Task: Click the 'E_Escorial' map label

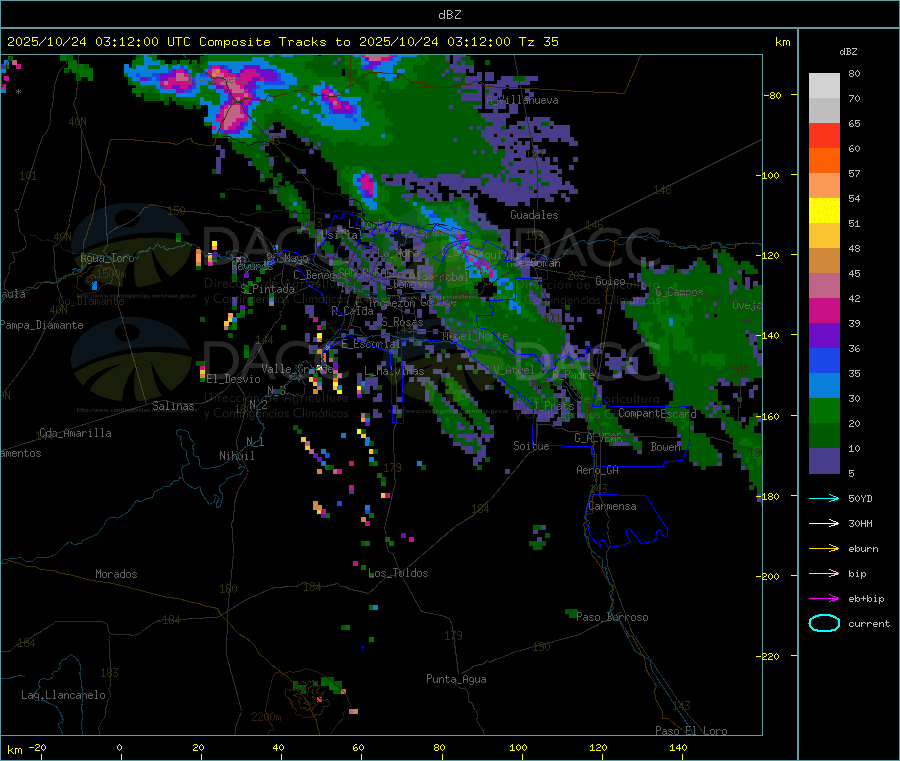Action: point(370,344)
